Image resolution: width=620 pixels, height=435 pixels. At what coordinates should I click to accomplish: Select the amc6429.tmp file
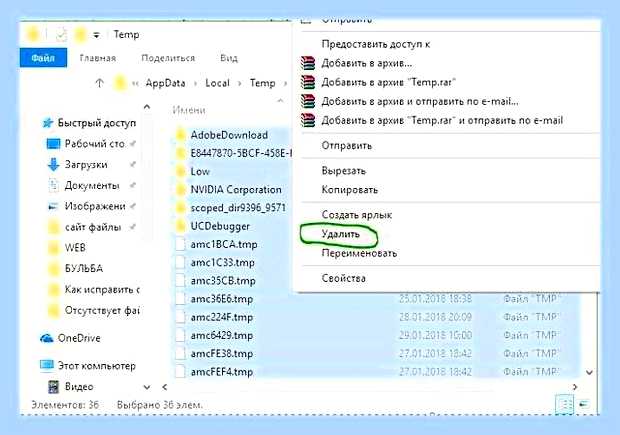pos(221,335)
